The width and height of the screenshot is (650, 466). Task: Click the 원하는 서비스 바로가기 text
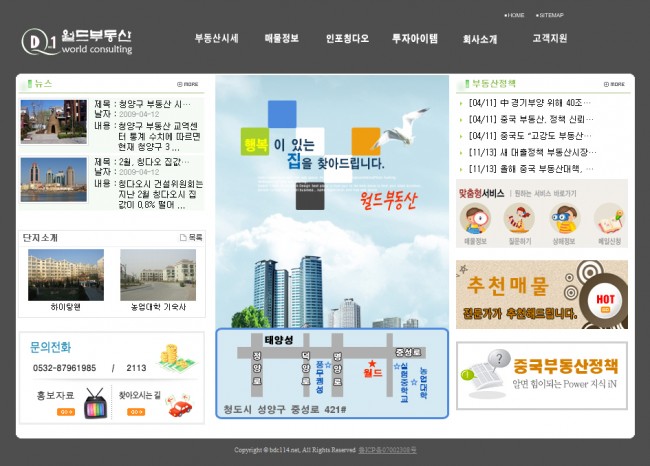(545, 194)
